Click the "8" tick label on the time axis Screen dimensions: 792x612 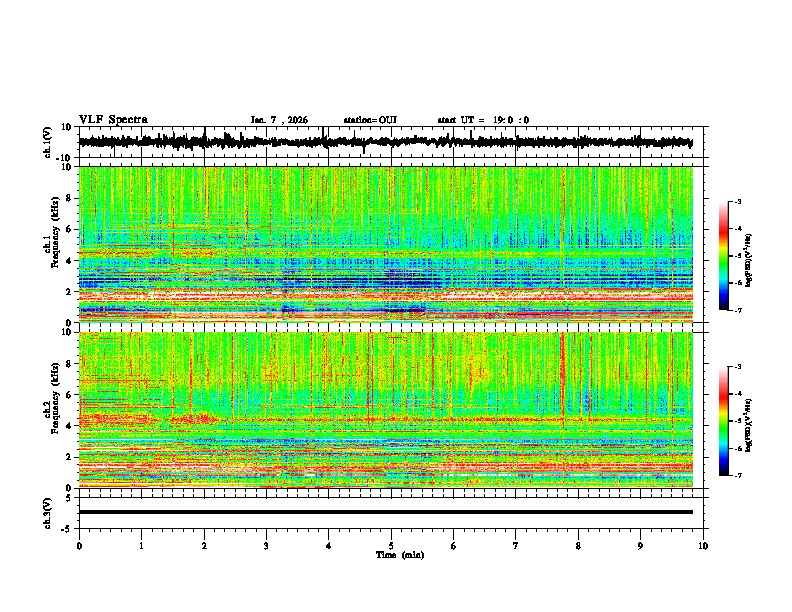pyautogui.click(x=578, y=546)
